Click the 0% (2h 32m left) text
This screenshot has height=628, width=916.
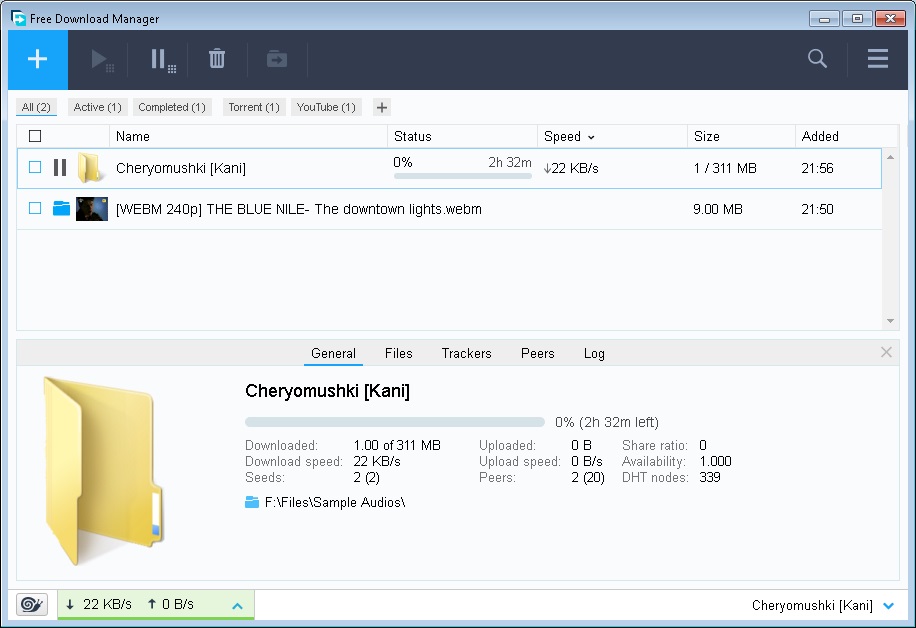click(x=607, y=422)
